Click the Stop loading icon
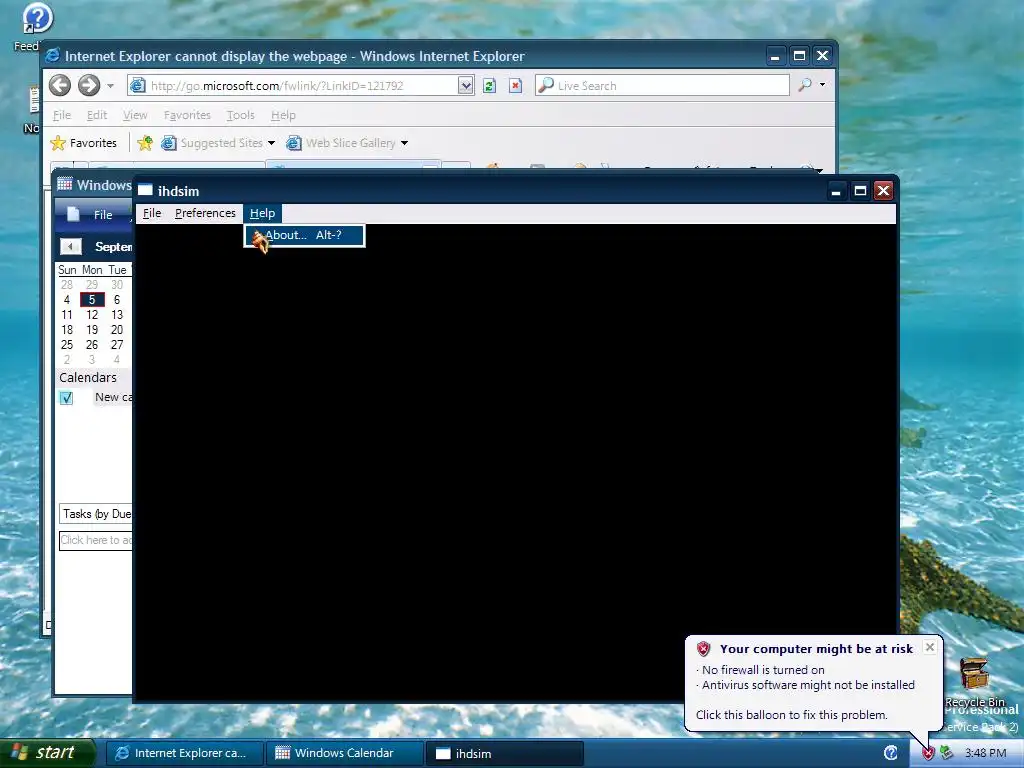The image size is (1024, 768). (515, 86)
